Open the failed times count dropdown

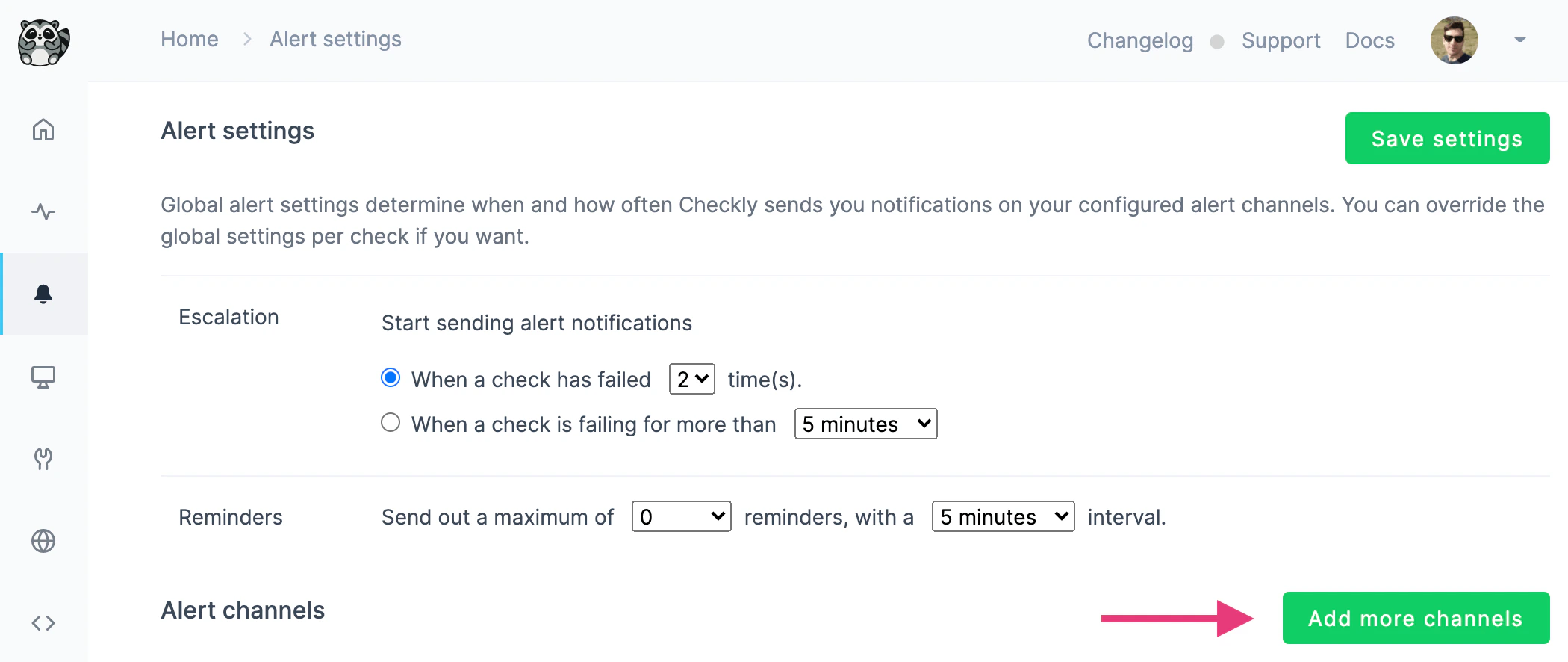691,379
